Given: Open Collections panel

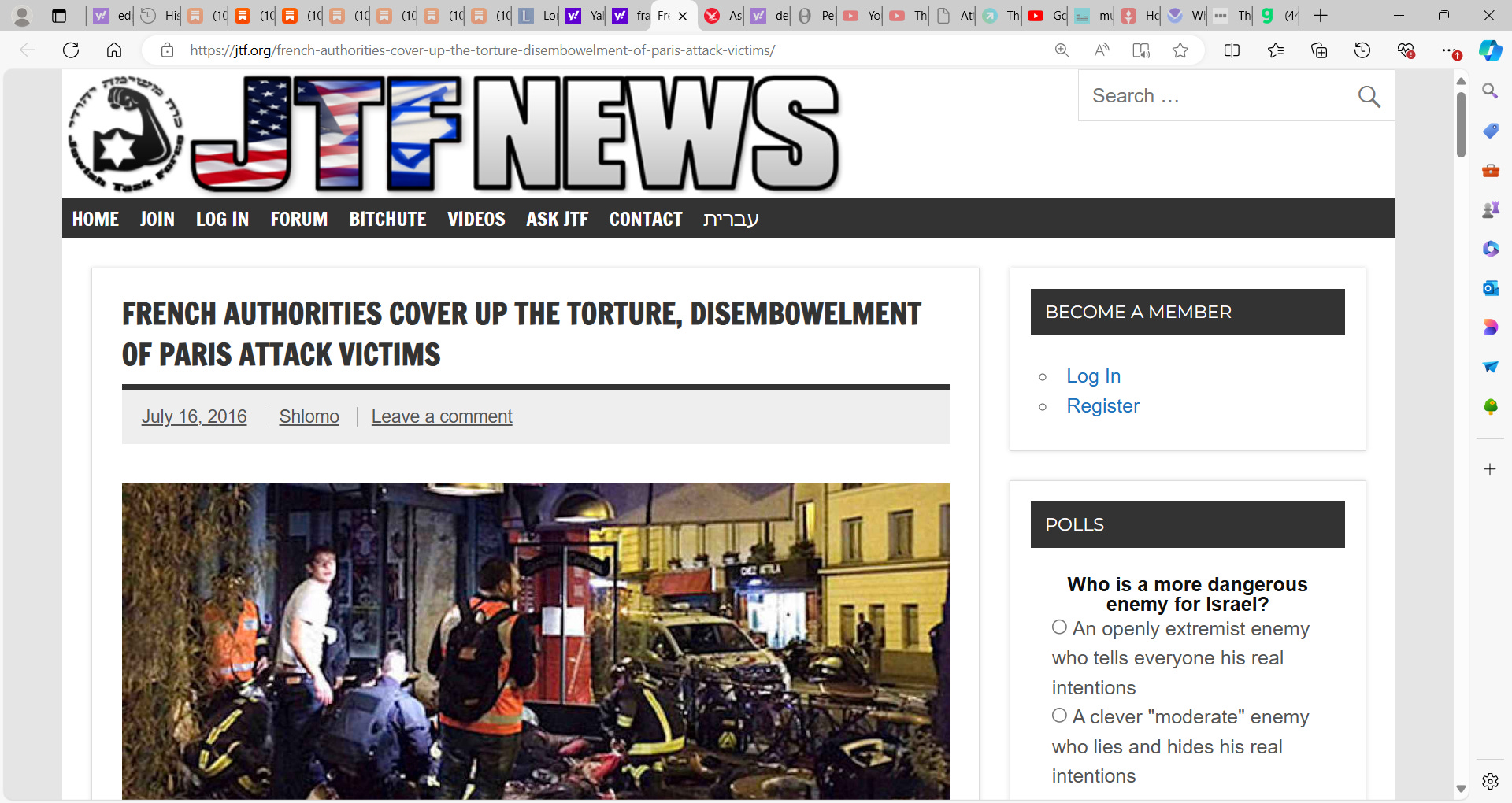Looking at the screenshot, I should pyautogui.click(x=1319, y=50).
